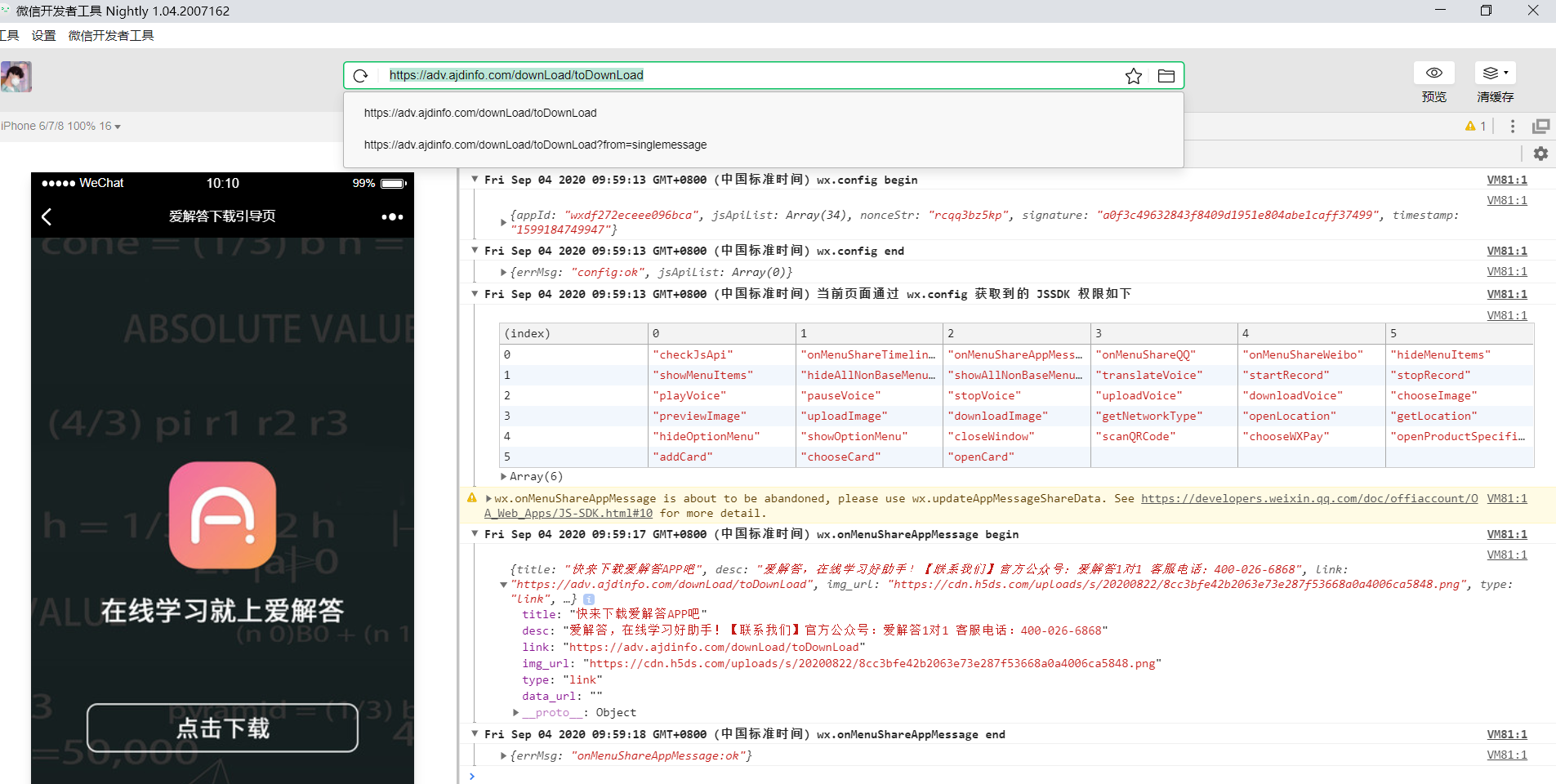The height and width of the screenshot is (784, 1556).
Task: Expand the Array(6) object
Action: pos(503,476)
